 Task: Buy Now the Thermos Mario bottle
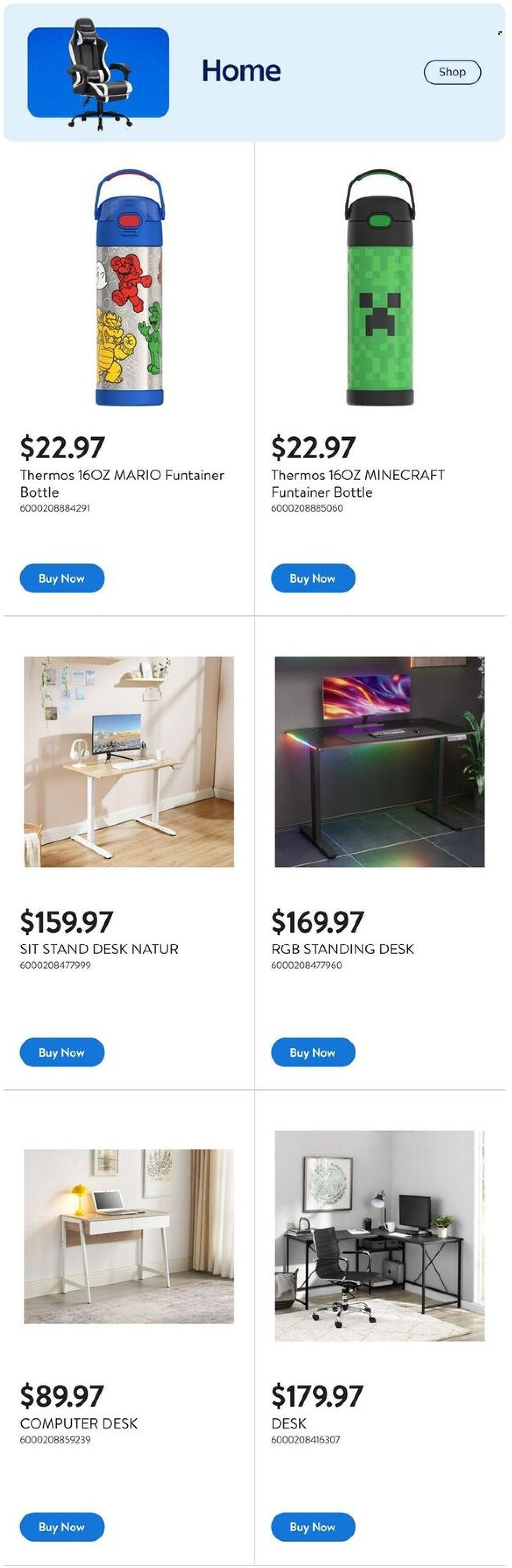tap(62, 578)
